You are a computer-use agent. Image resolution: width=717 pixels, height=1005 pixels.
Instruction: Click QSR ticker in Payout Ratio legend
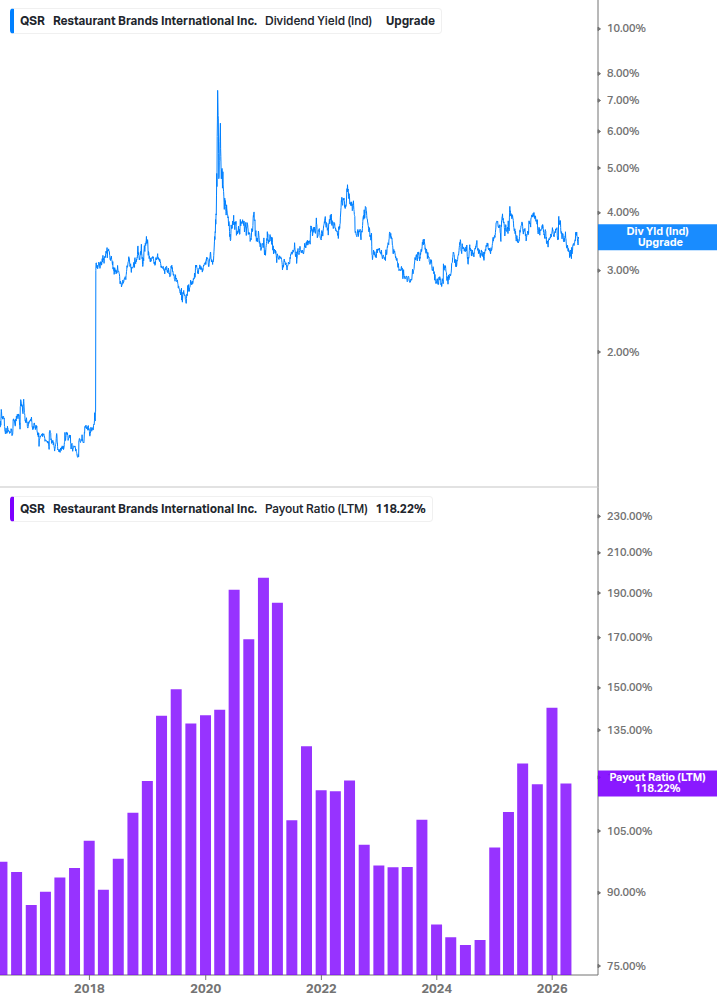pyautogui.click(x=33, y=509)
